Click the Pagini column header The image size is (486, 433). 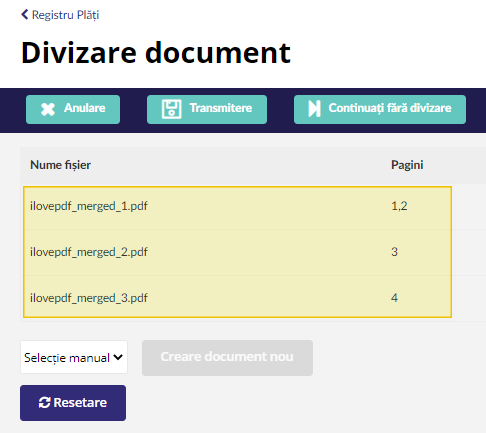click(x=407, y=165)
